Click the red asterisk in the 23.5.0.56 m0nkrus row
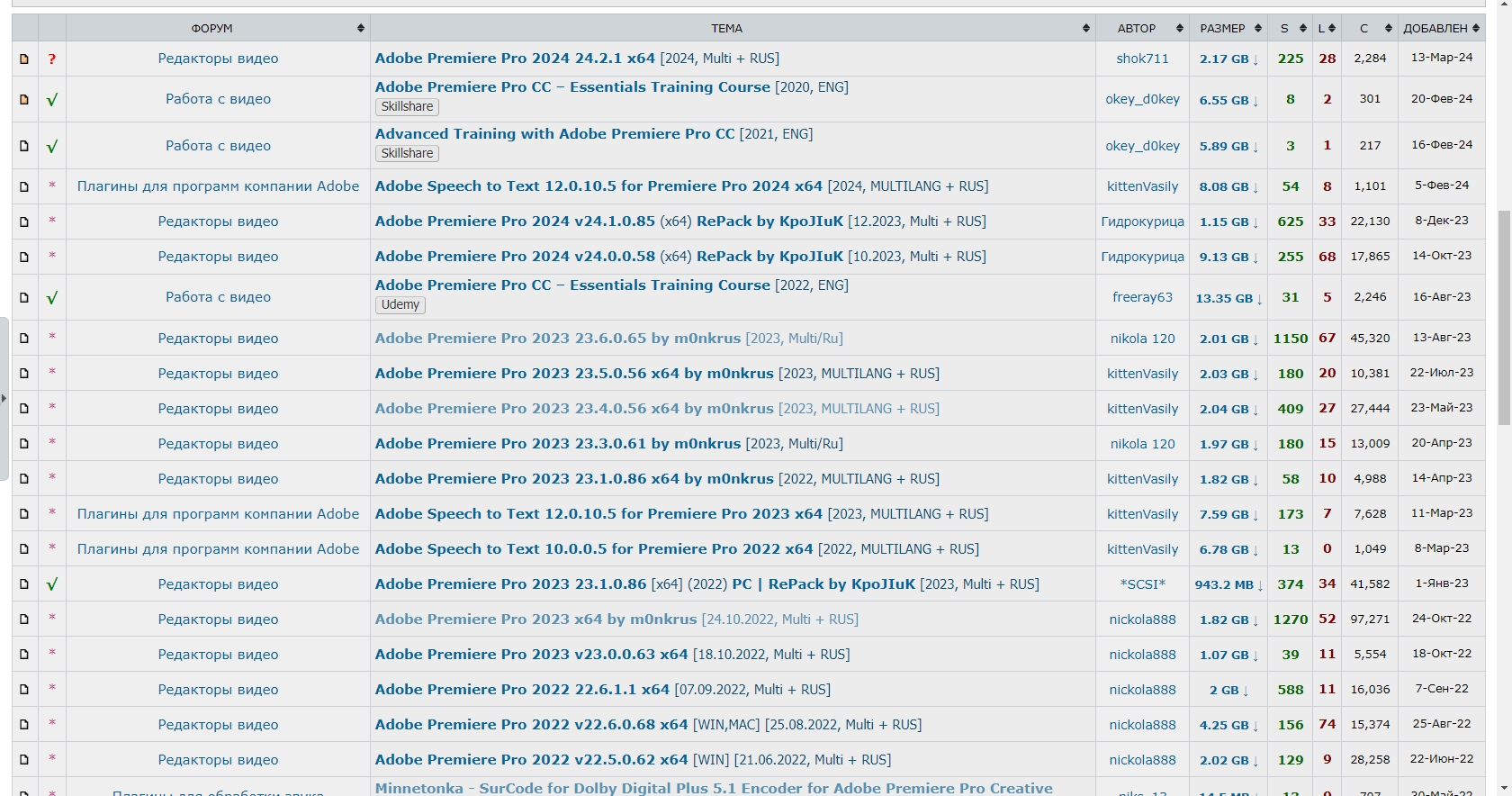Screen dimensions: 1512x796 (52, 372)
